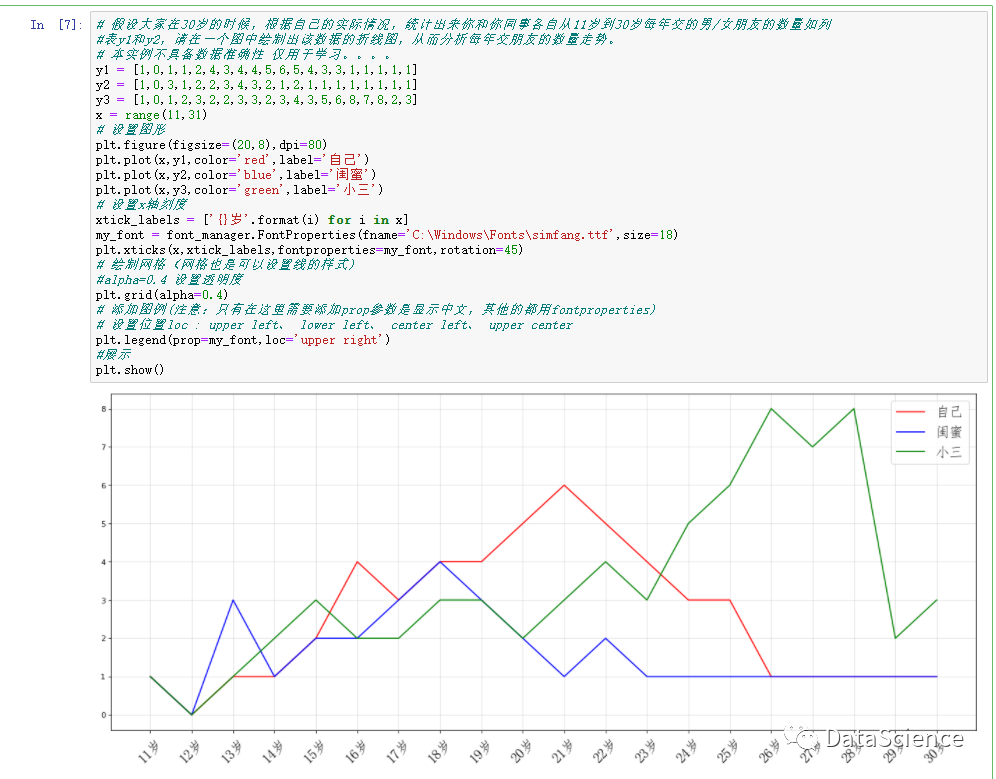Click the first comment line mentioning 30岁

pyautogui.click(x=464, y=25)
